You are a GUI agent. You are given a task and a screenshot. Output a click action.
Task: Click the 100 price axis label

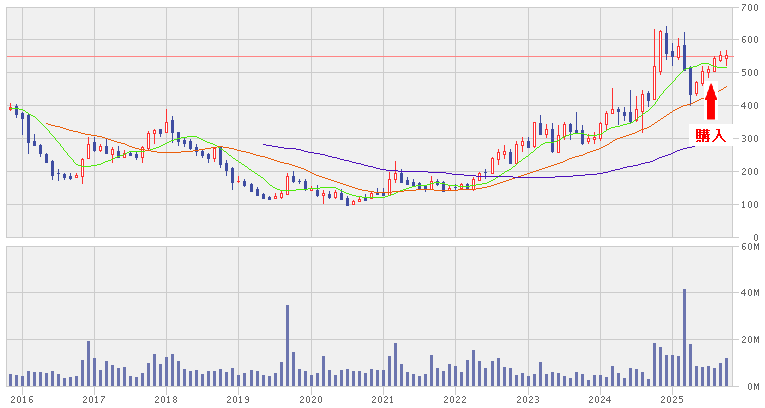(x=749, y=205)
